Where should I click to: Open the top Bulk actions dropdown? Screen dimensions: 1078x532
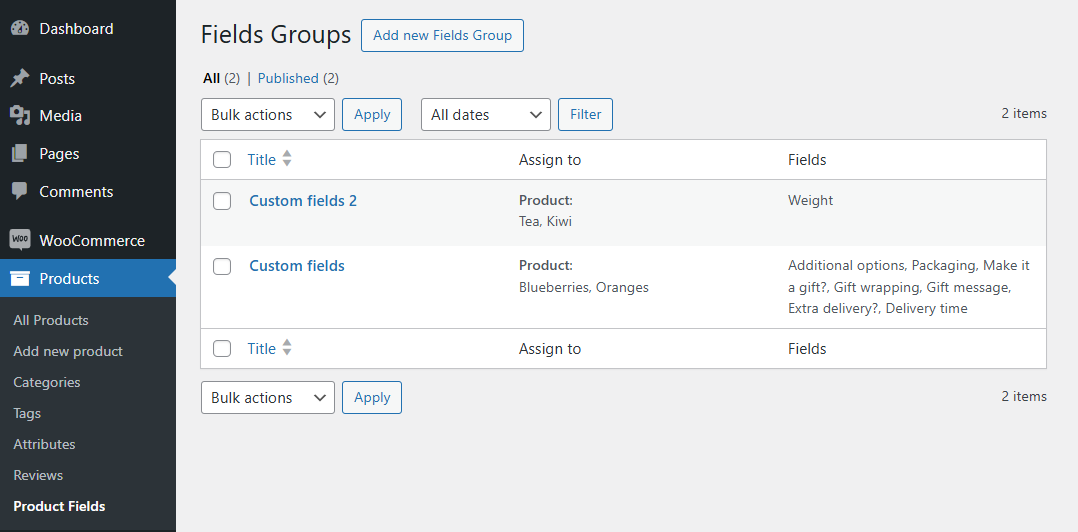pyautogui.click(x=268, y=115)
